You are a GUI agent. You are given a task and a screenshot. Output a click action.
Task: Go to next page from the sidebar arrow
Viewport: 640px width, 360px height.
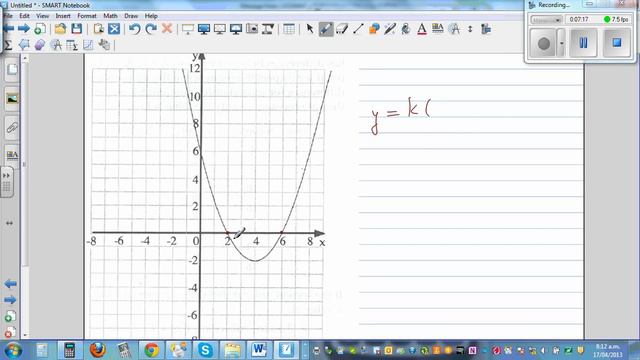[11, 300]
